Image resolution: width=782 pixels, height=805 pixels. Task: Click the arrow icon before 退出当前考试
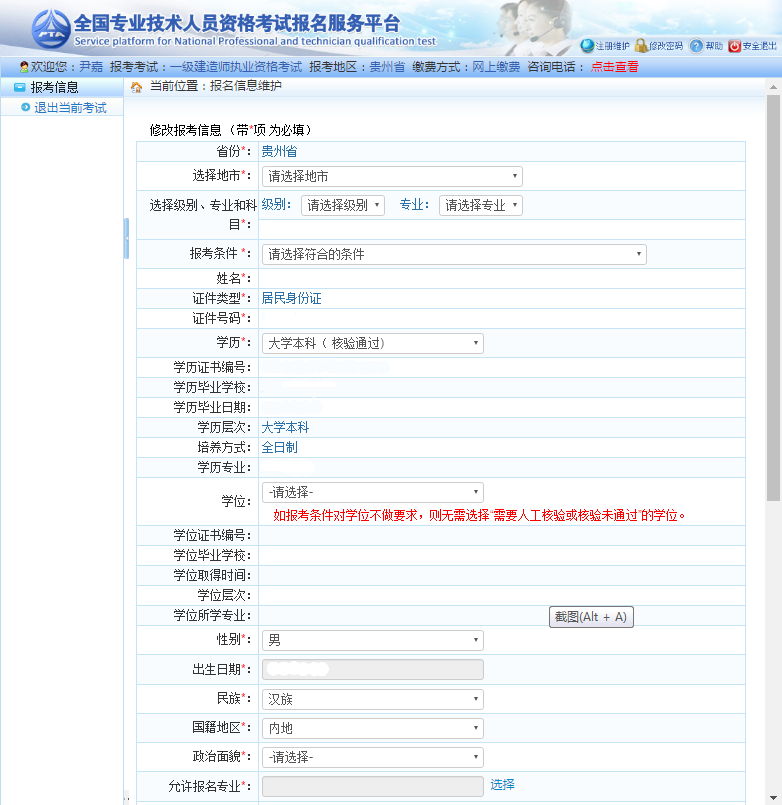pyautogui.click(x=25, y=107)
